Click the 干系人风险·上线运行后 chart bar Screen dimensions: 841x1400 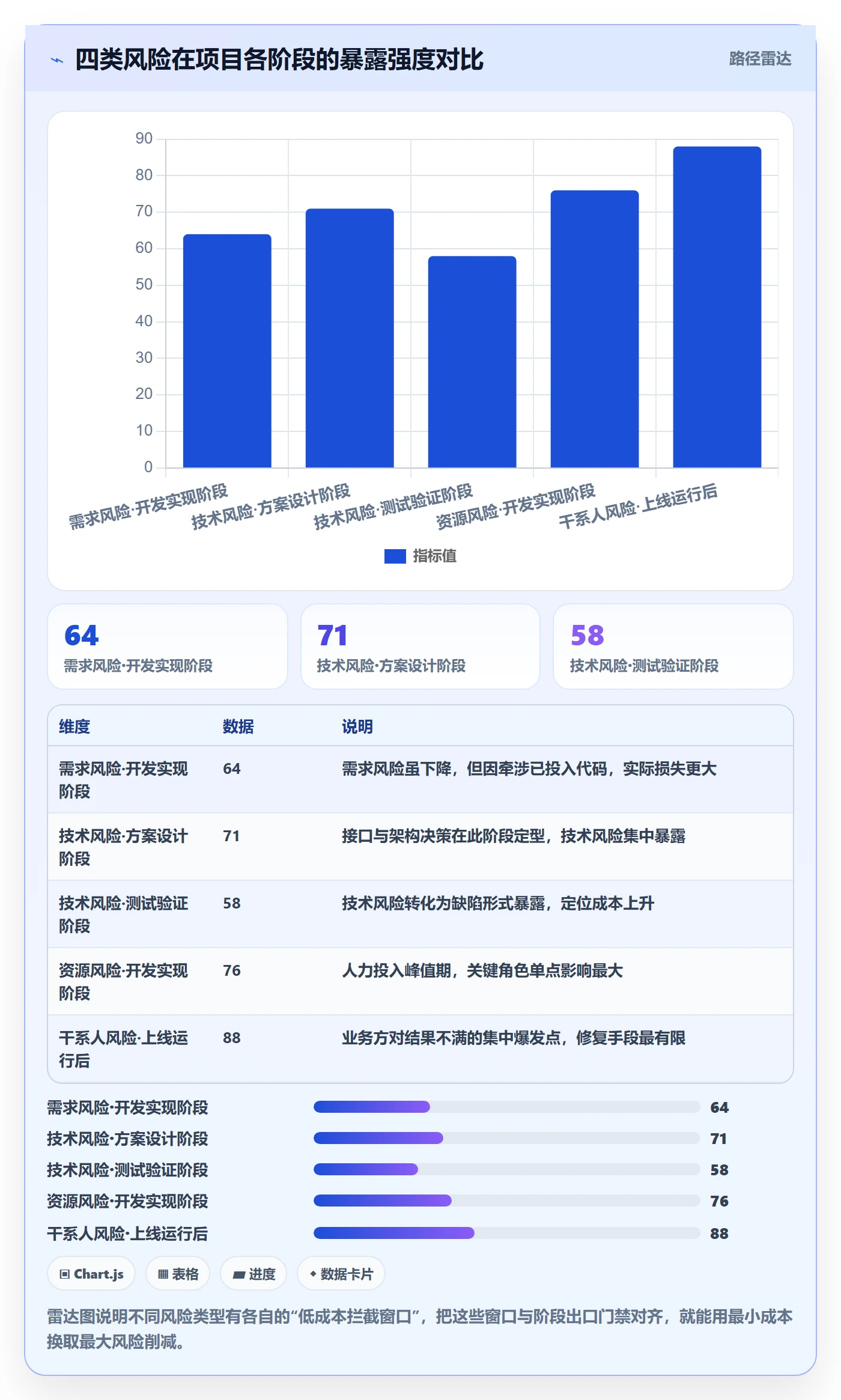(x=717, y=307)
